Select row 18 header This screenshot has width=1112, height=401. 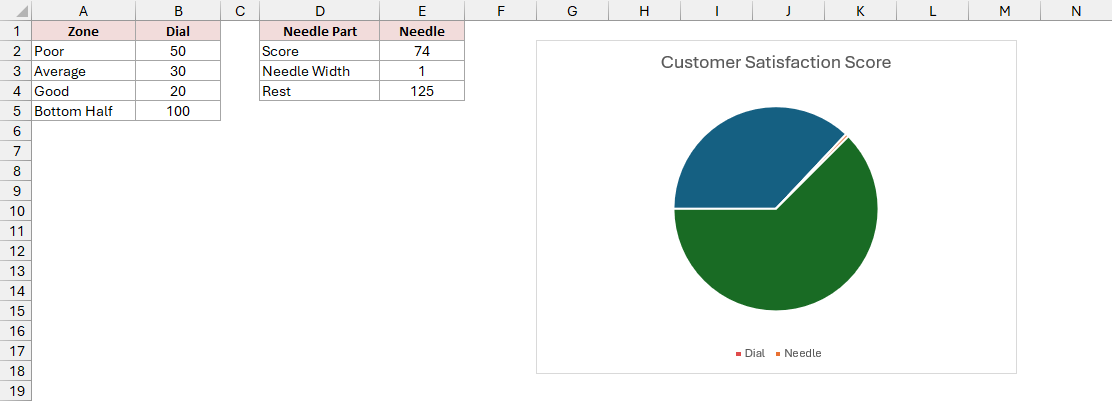coord(16,370)
